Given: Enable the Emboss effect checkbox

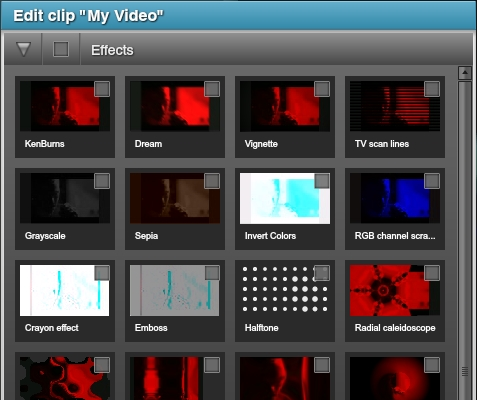Looking at the screenshot, I should pos(212,273).
